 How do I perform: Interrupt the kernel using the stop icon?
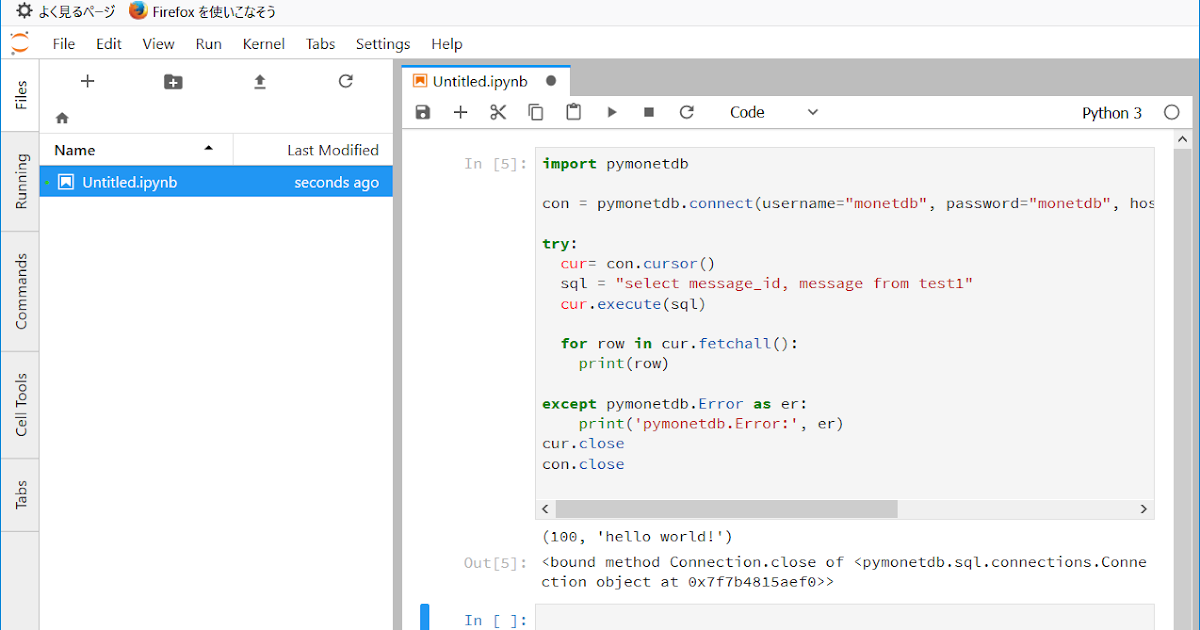(x=648, y=112)
